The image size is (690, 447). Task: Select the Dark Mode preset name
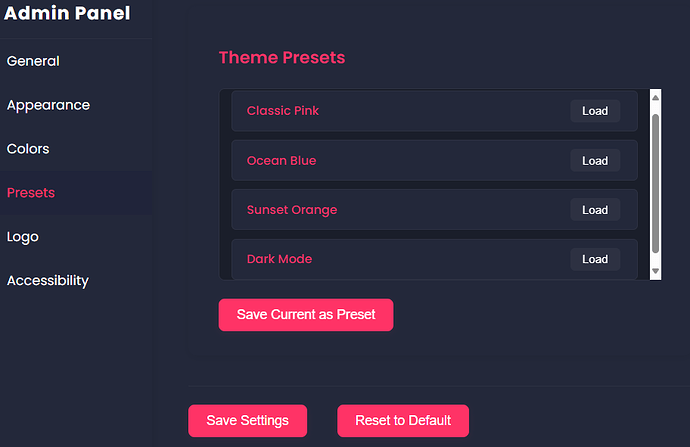click(279, 259)
